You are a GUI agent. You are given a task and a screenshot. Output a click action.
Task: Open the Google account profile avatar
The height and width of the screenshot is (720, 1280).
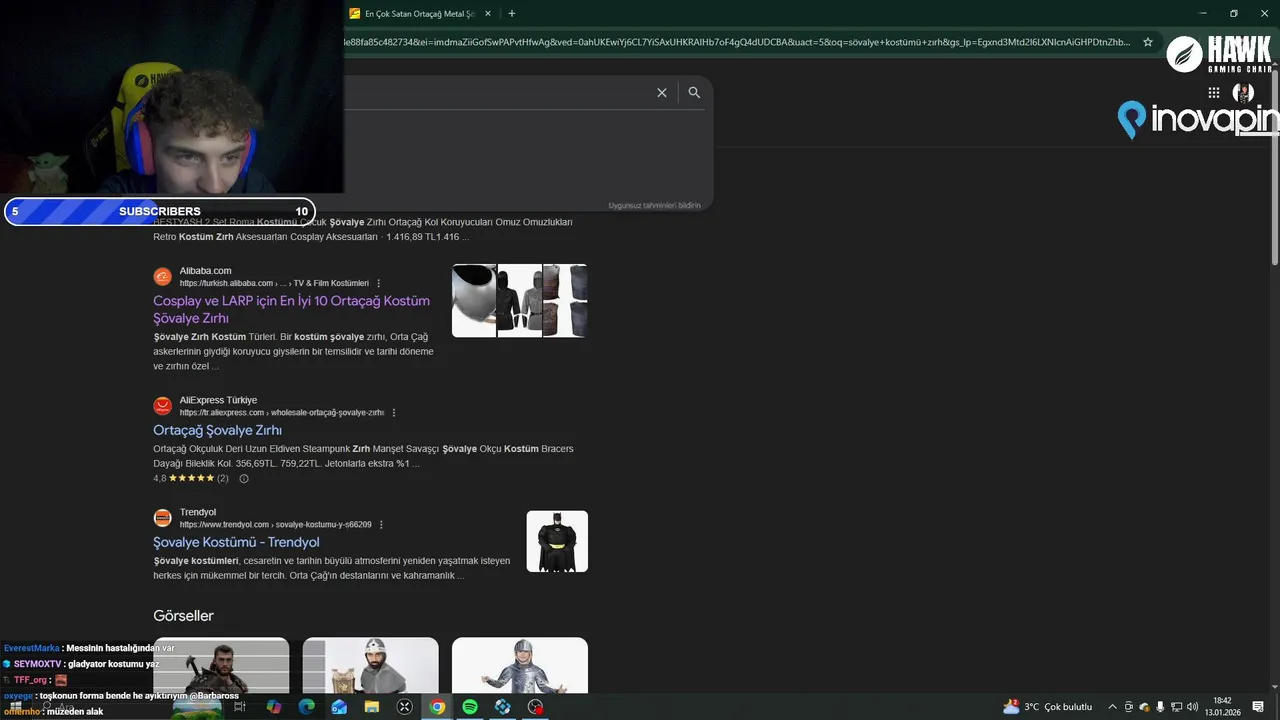point(1243,93)
